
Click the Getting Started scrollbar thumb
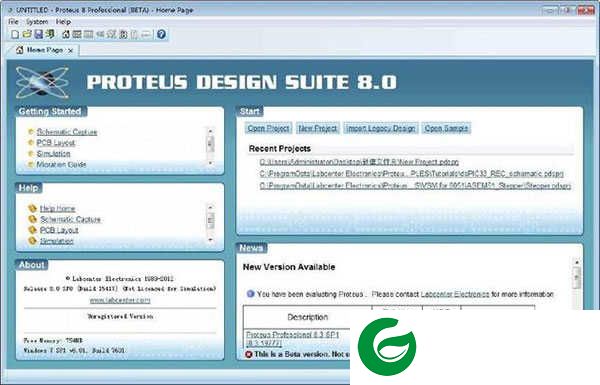point(210,144)
